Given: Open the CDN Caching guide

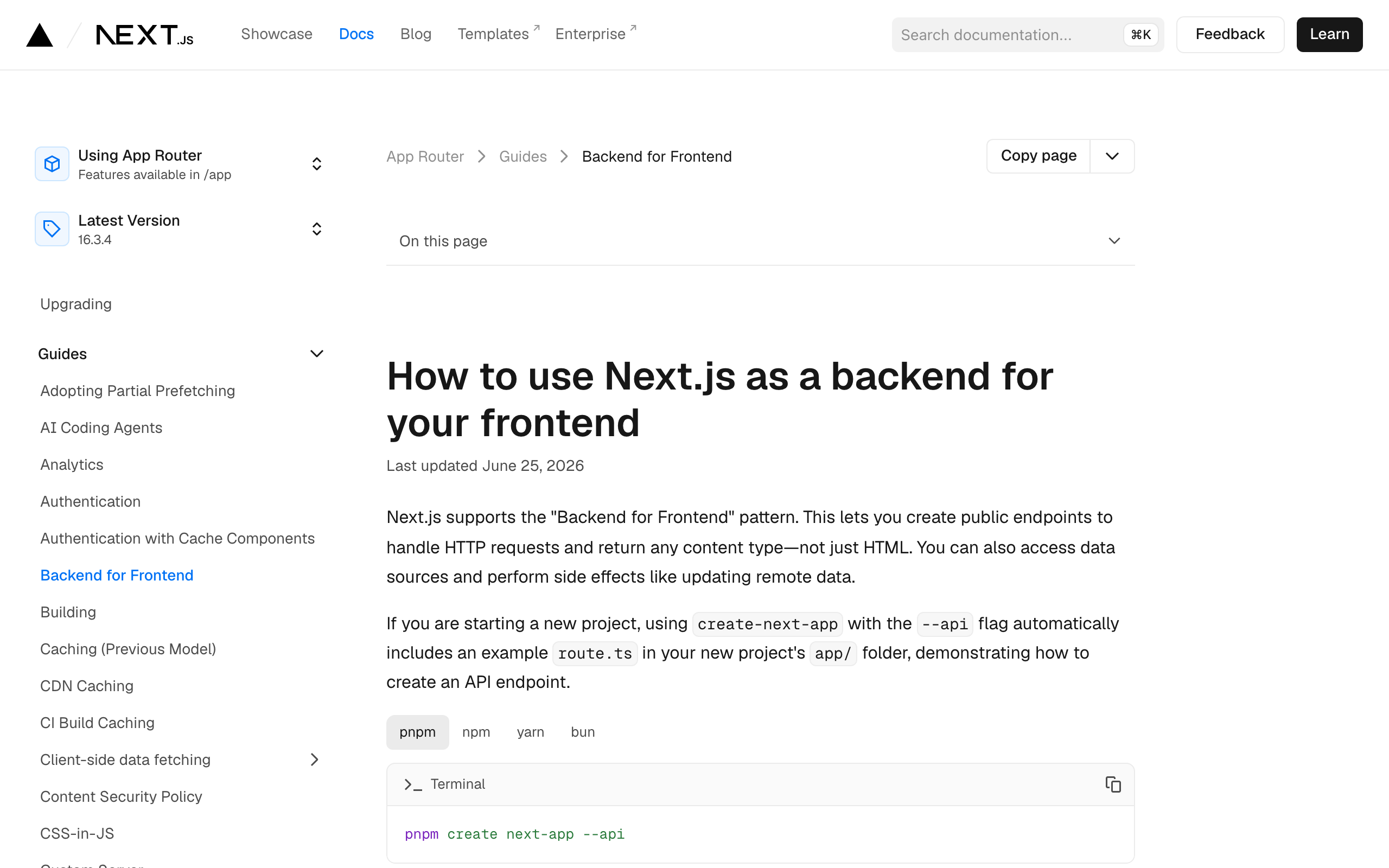Looking at the screenshot, I should pos(87,686).
